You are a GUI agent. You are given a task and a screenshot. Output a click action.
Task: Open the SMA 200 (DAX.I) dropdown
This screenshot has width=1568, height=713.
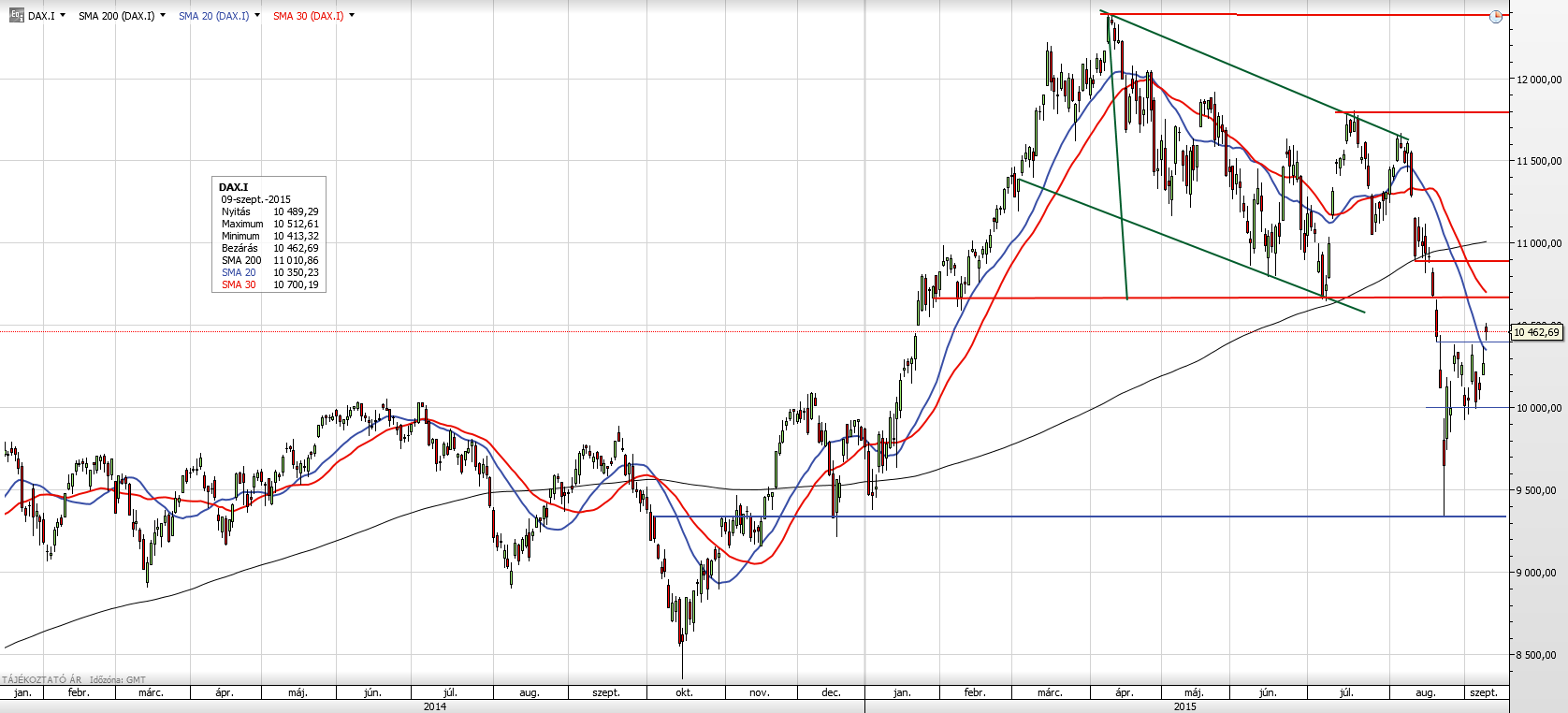point(163,15)
